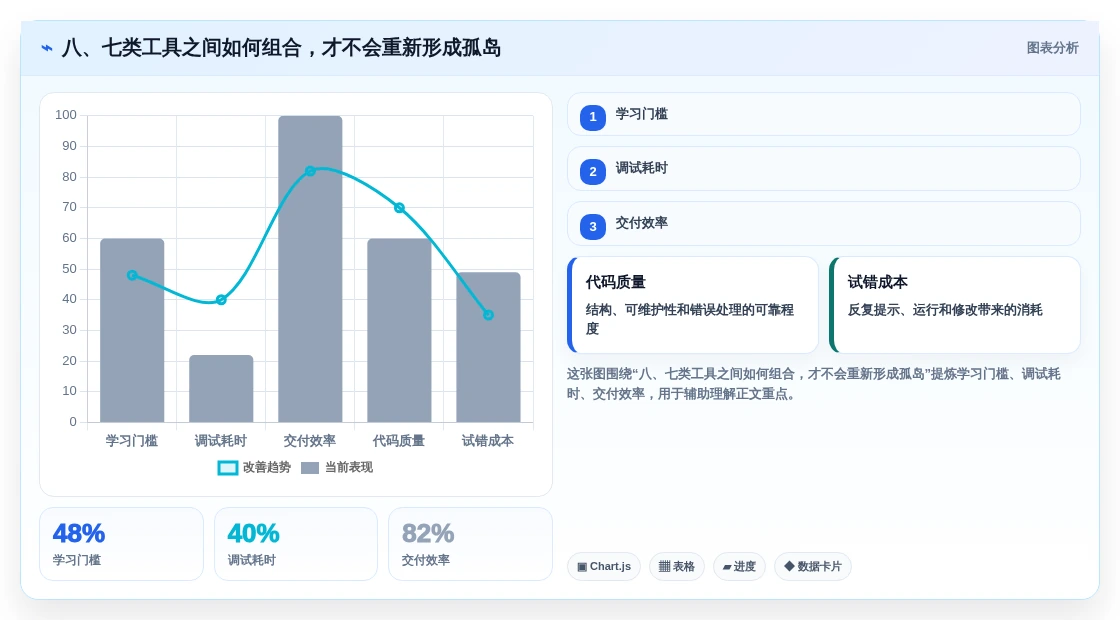The image size is (1120, 620).
Task: Click the 82% 交付效率 stat card
Action: pyautogui.click(x=470, y=544)
